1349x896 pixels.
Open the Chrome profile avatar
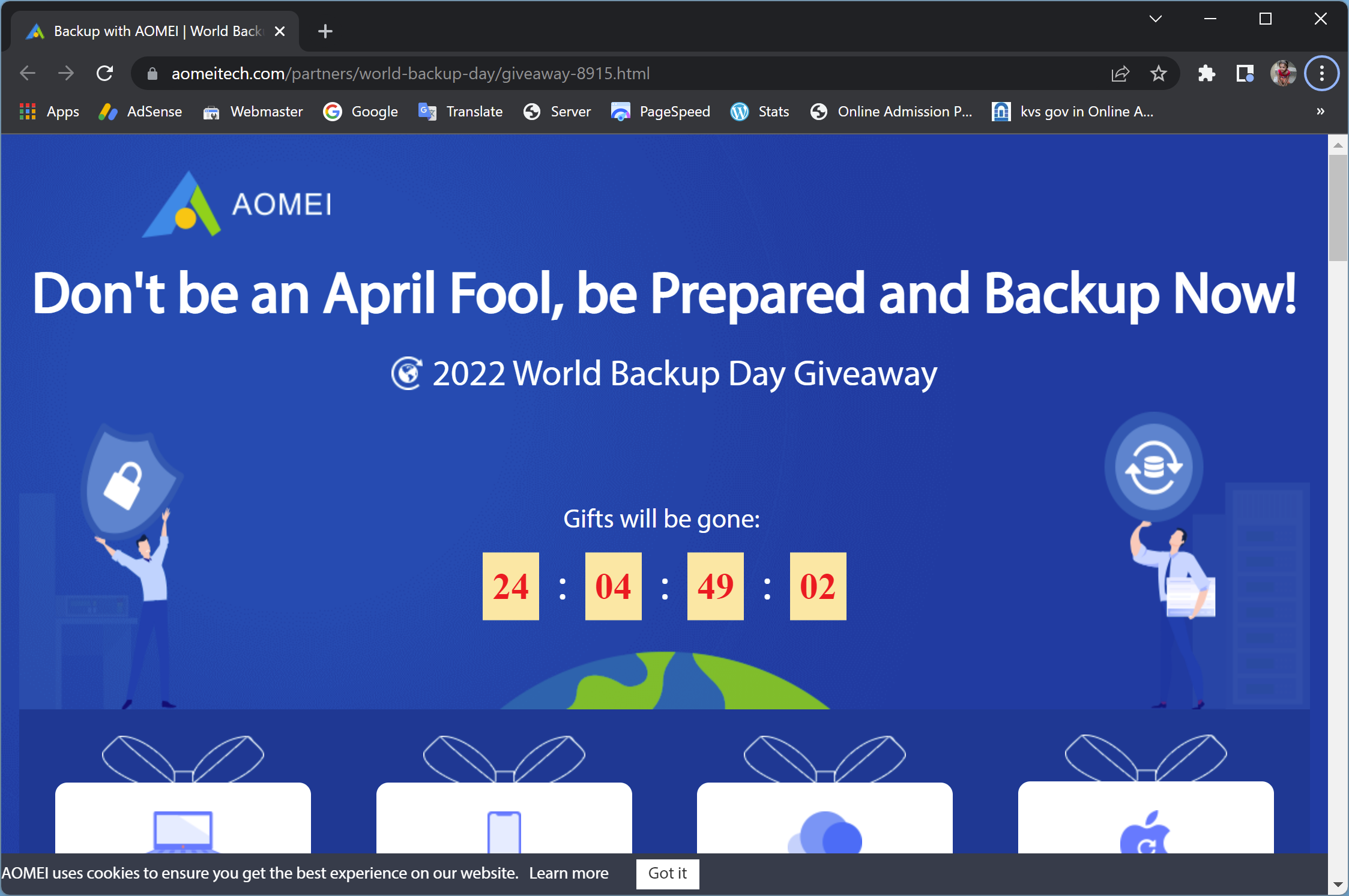point(1284,73)
